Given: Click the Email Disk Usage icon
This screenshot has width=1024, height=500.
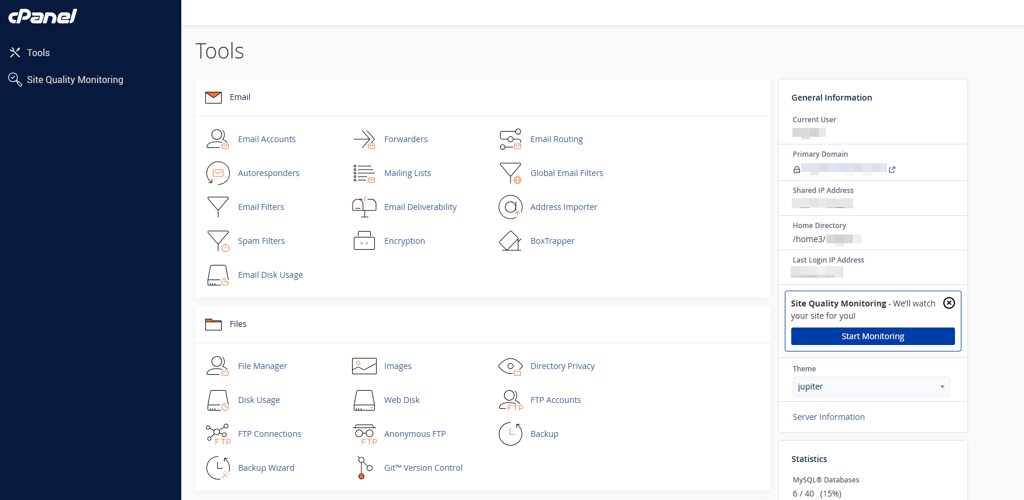Looking at the screenshot, I should tap(217, 275).
